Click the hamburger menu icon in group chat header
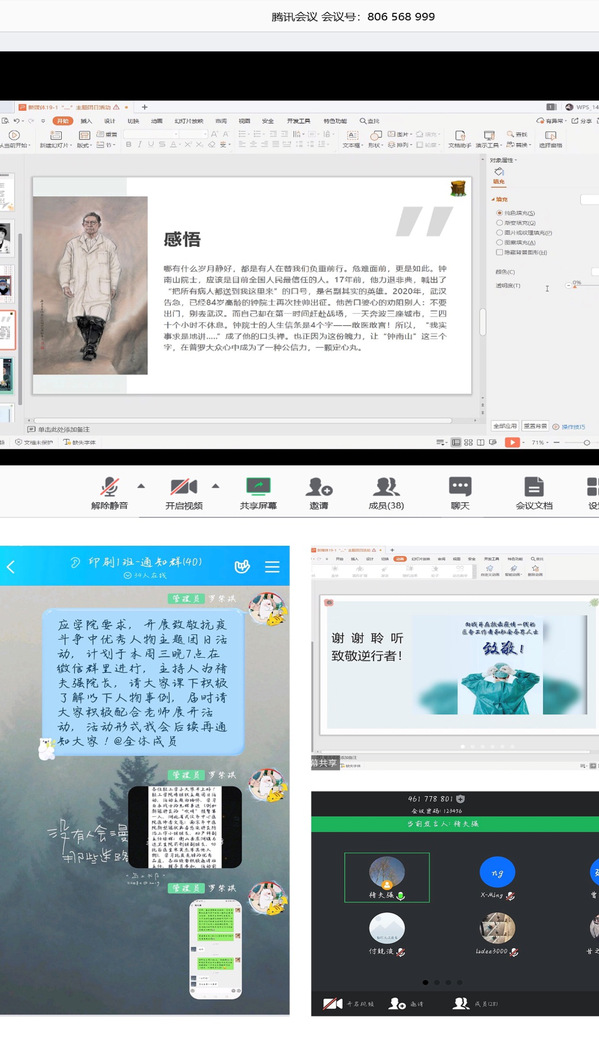The image size is (599, 1042). click(272, 566)
